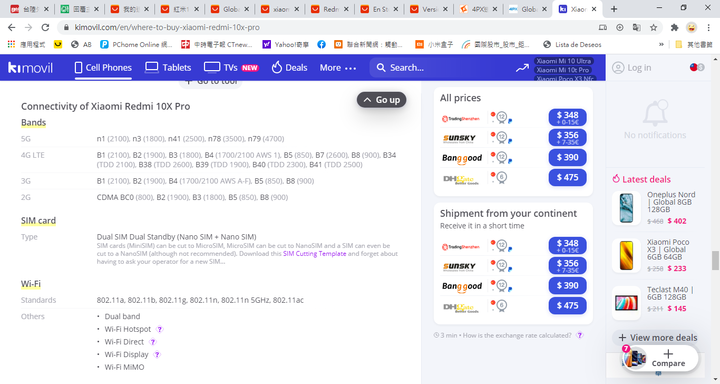The width and height of the screenshot is (720, 384).
Task: Open the SIM Cutting Template link
Action: (315, 254)
